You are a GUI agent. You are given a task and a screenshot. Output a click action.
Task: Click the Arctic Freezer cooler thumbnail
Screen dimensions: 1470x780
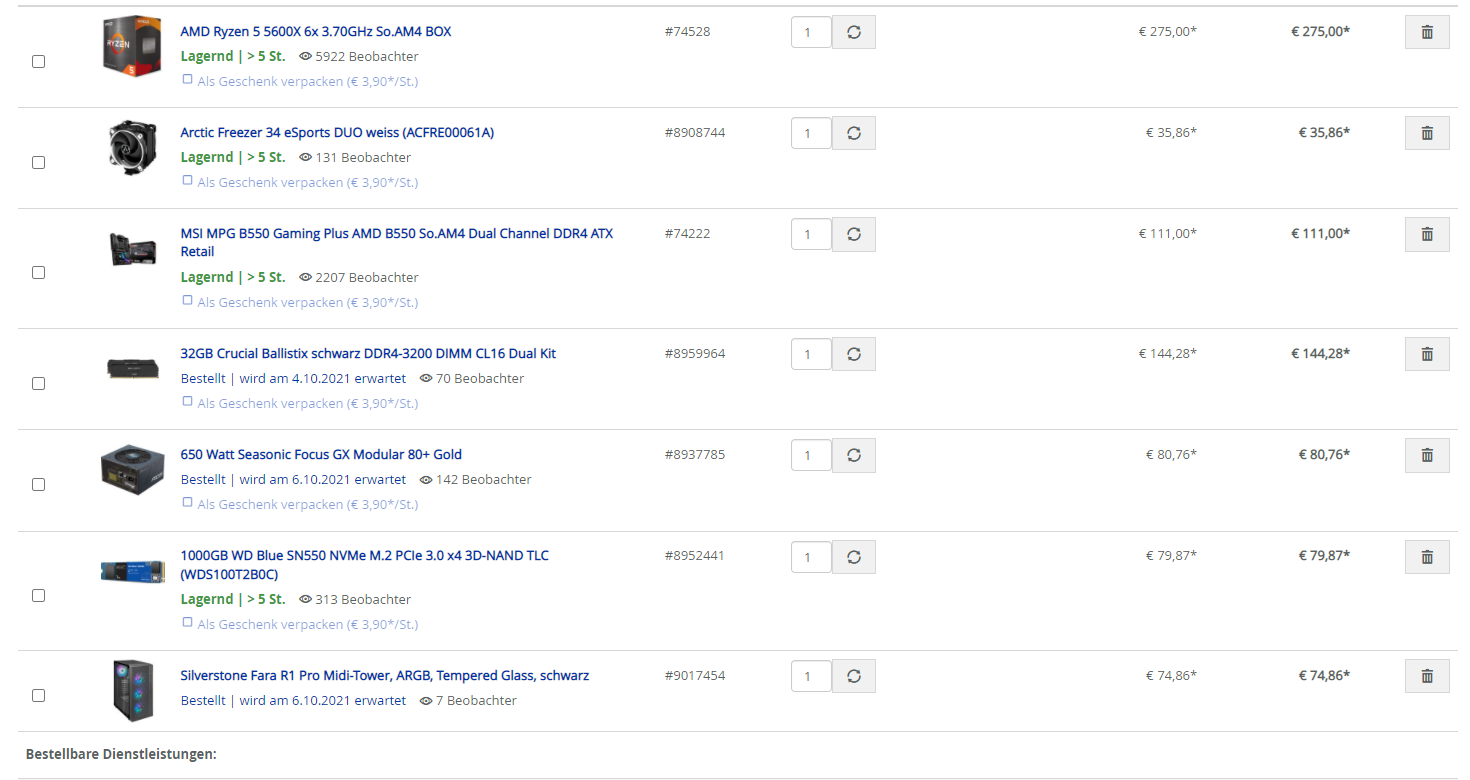[x=133, y=148]
